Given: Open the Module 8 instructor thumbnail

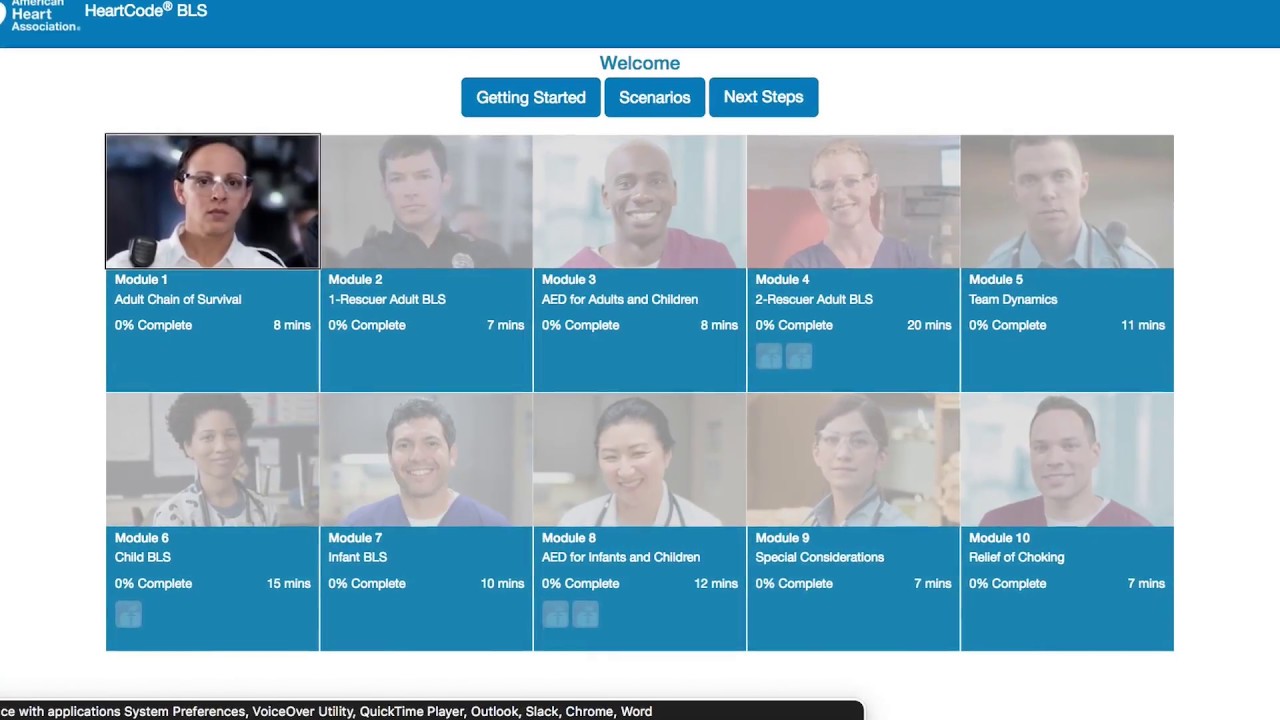Looking at the screenshot, I should click(640, 459).
